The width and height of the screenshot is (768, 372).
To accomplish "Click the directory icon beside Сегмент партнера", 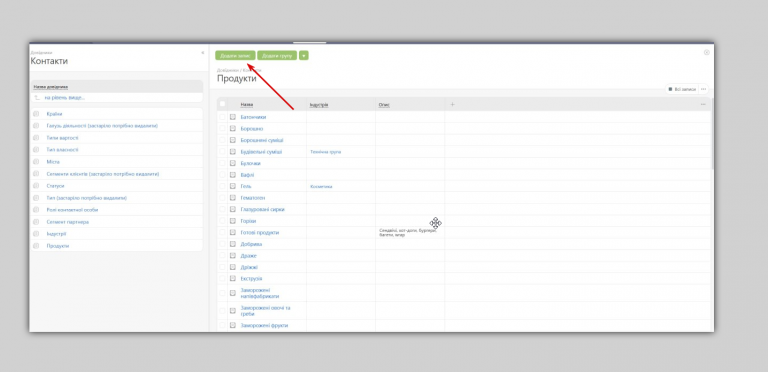I will point(36,222).
